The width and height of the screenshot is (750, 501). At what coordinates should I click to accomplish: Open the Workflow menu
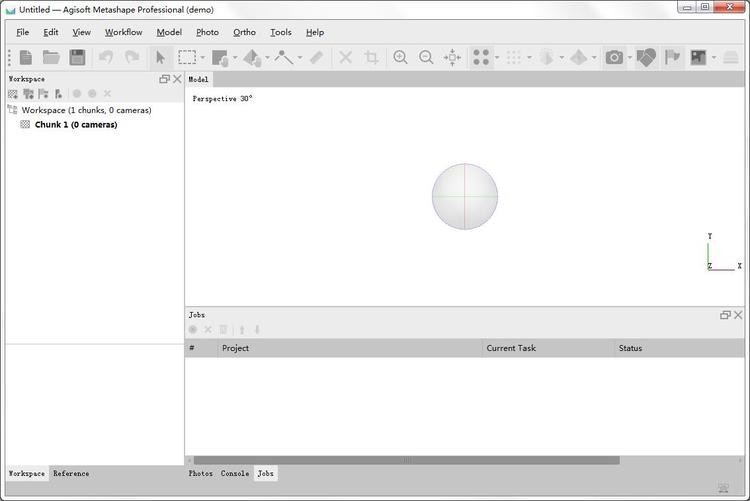click(123, 32)
